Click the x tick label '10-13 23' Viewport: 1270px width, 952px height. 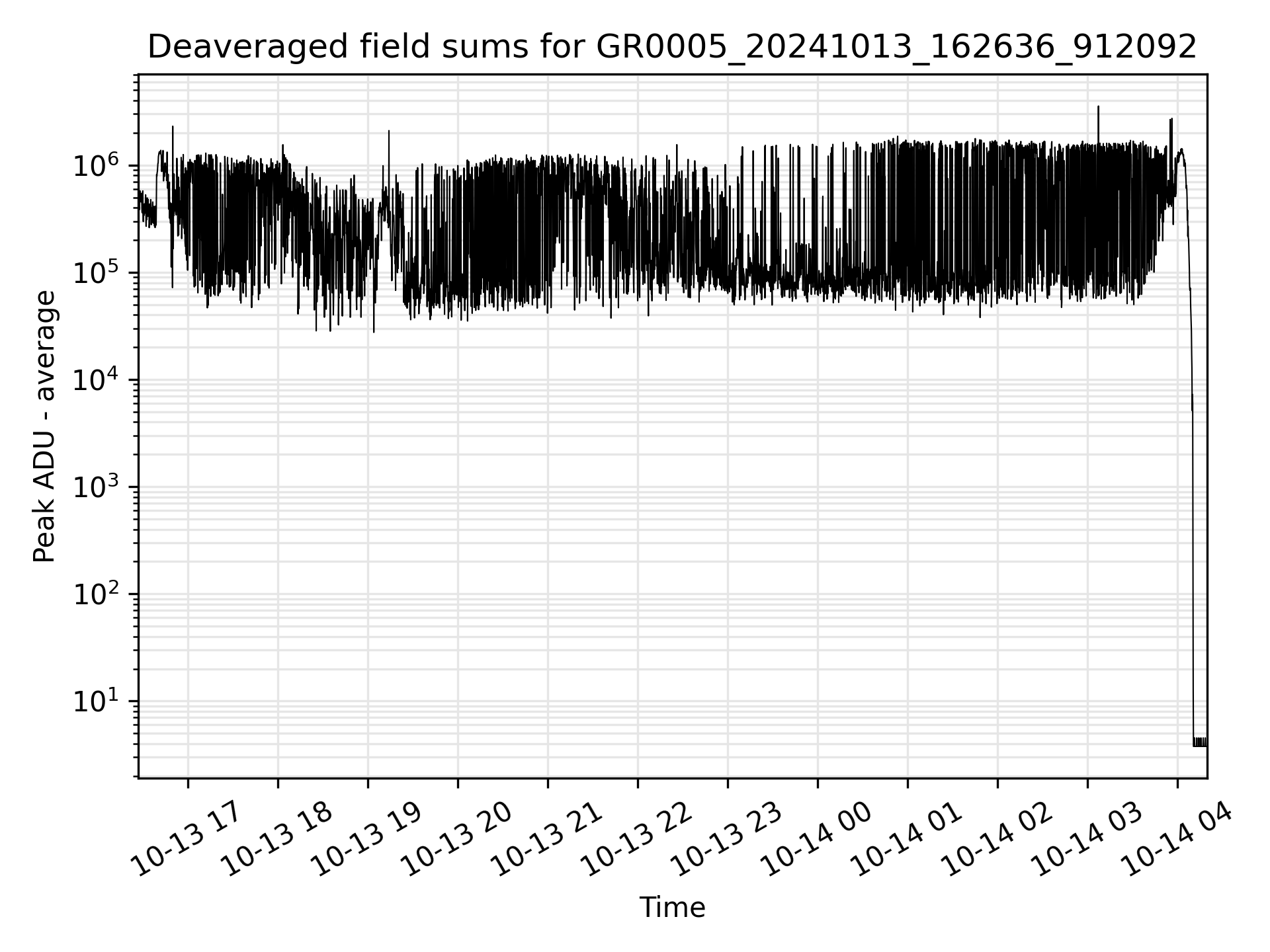(x=727, y=839)
